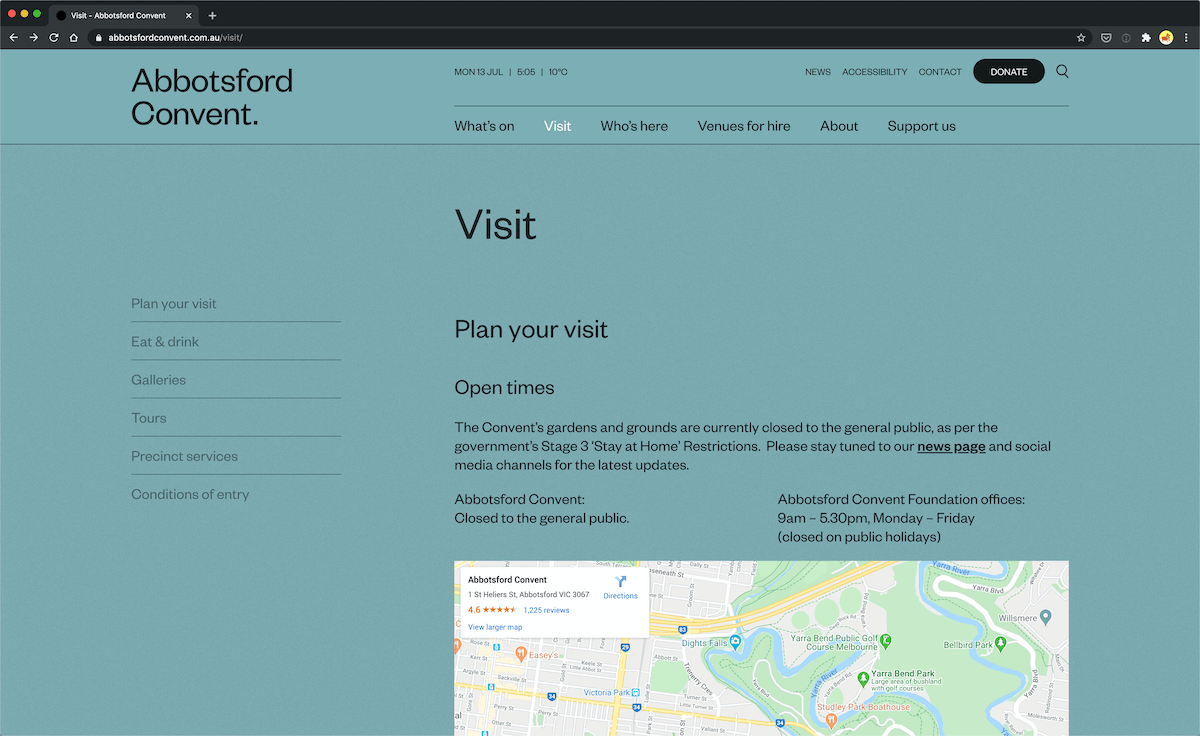This screenshot has height=736, width=1200.
Task: Click the Abbotsford Convent logo
Action: click(x=212, y=96)
